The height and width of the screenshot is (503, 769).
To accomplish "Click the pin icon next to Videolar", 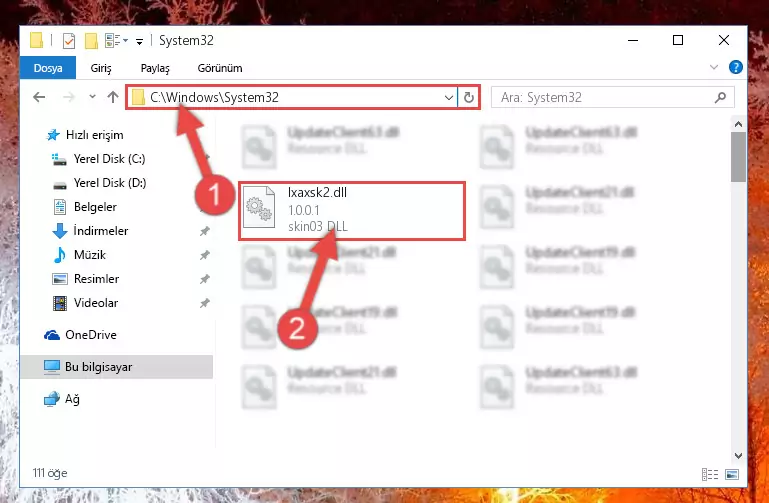I will 205,303.
